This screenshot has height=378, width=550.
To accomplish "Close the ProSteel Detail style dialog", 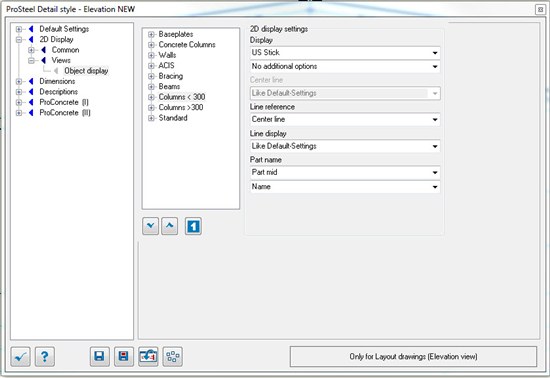I will [x=540, y=9].
